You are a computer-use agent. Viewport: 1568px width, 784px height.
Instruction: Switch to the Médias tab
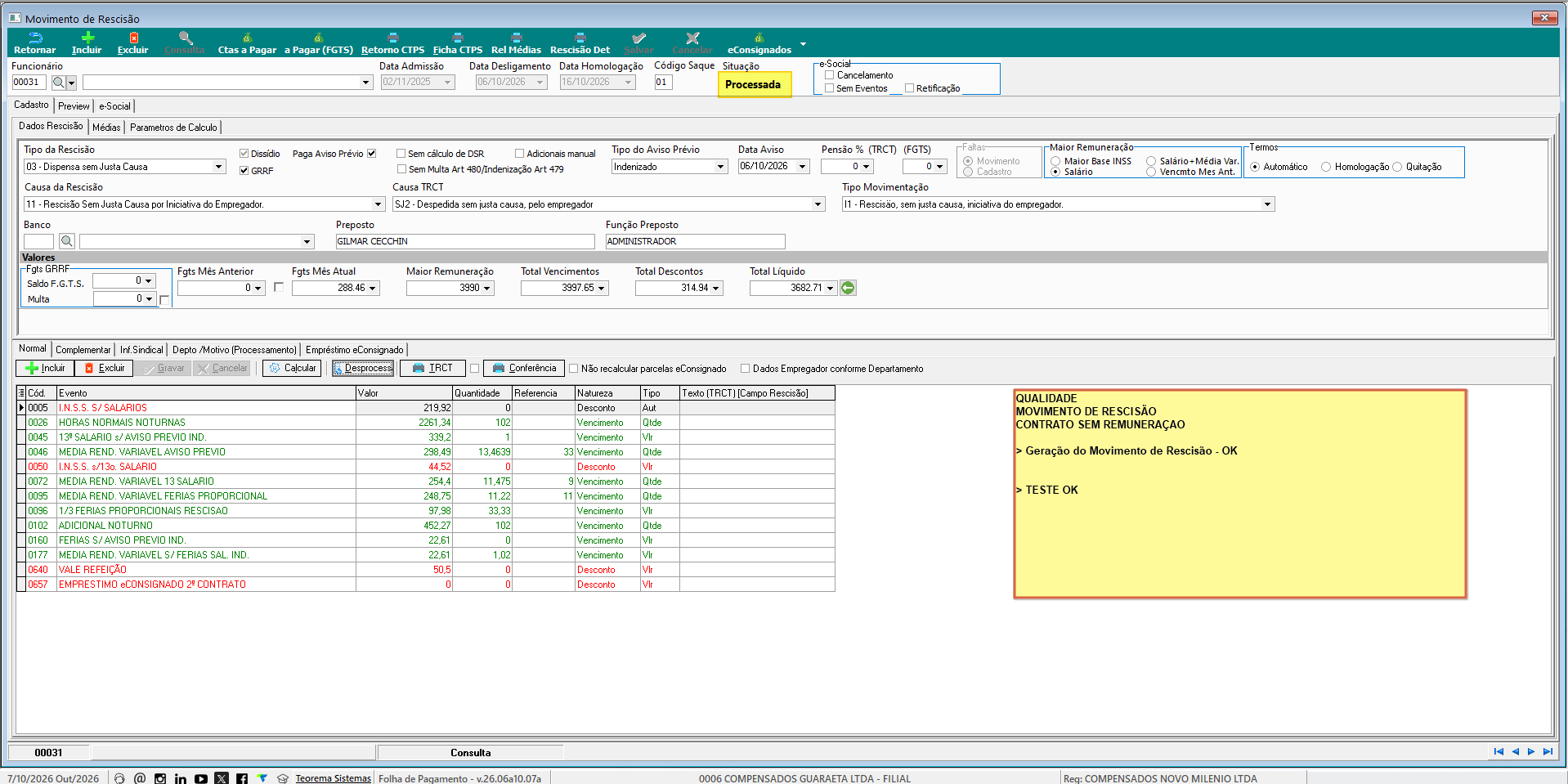point(106,128)
